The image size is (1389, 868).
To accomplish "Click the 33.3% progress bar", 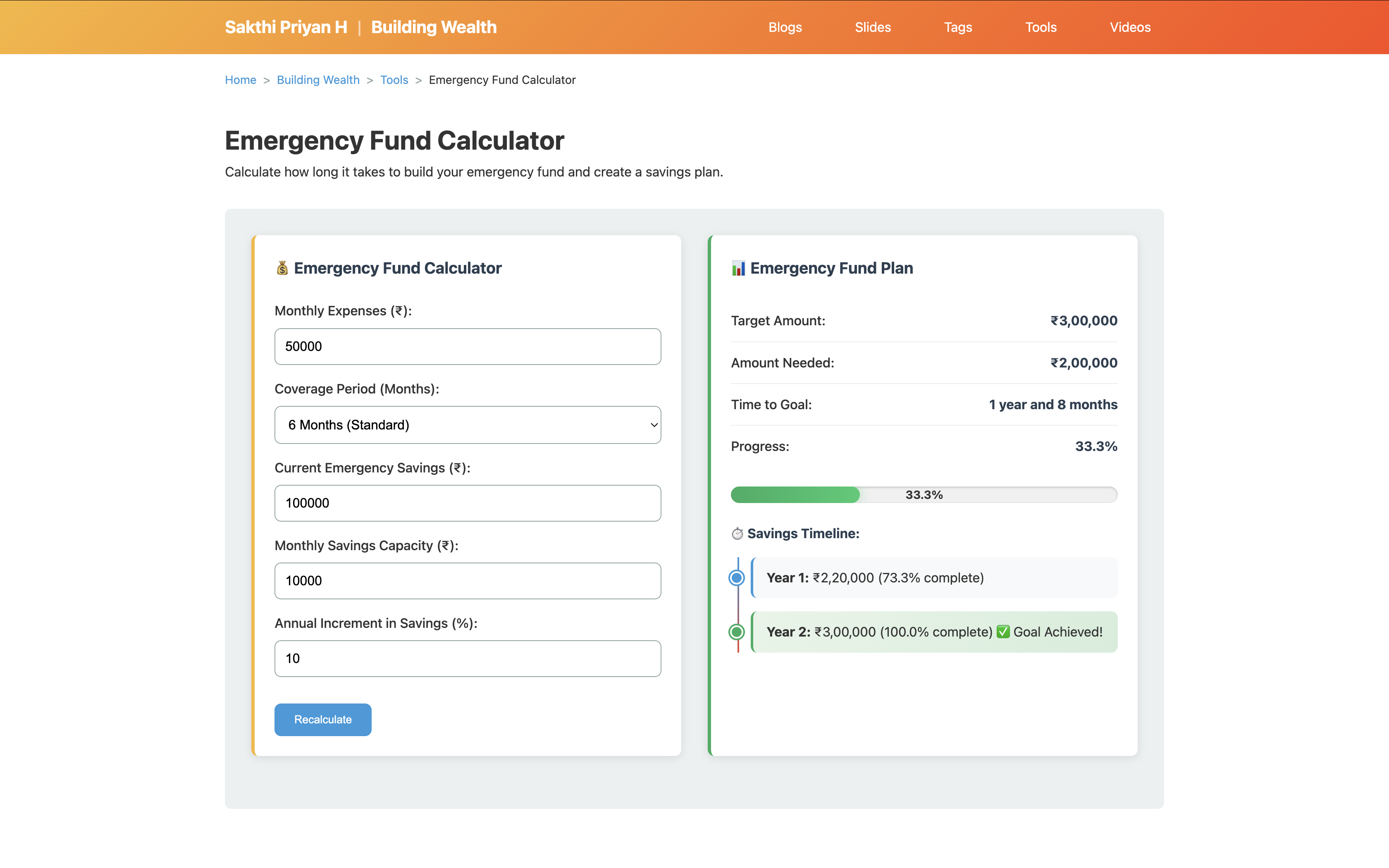I will coord(924,495).
